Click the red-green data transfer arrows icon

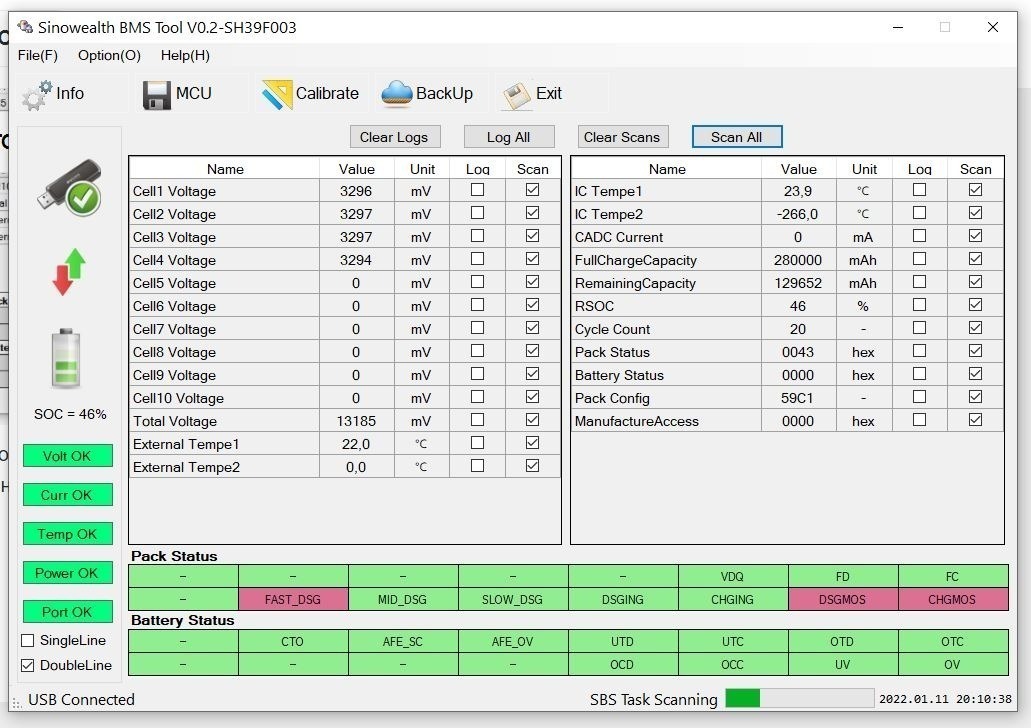69,272
